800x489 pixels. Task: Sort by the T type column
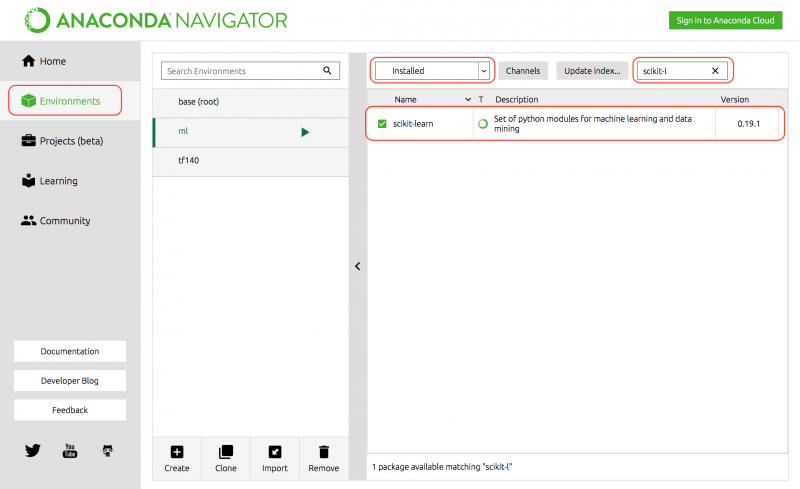click(481, 100)
